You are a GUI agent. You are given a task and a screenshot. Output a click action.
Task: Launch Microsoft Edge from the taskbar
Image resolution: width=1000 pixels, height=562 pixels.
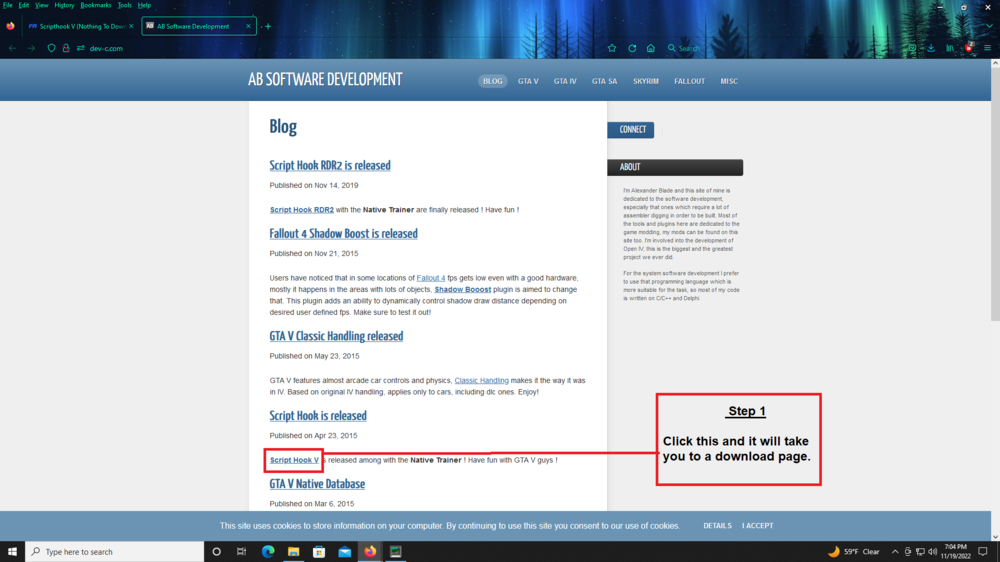click(268, 551)
